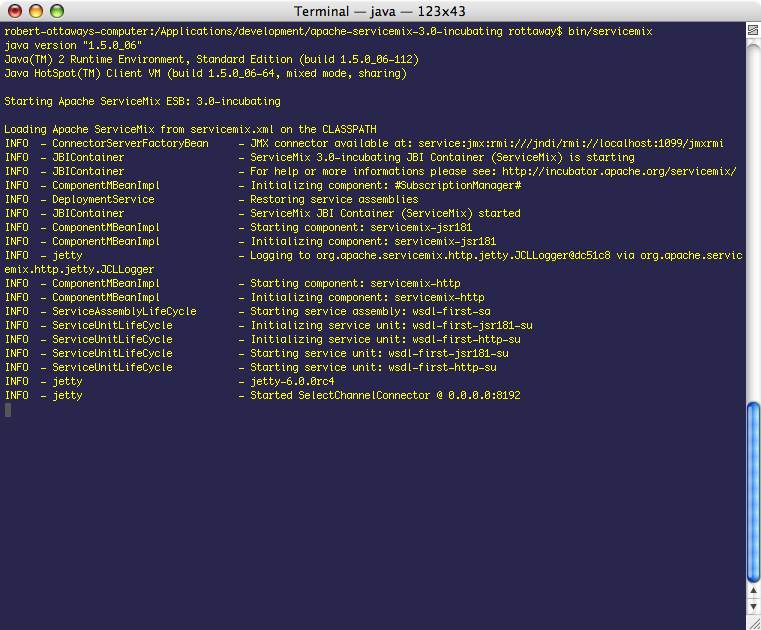
Task: Click the "ConnectorServerFactoryBean" logger name
Action: (x=130, y=143)
